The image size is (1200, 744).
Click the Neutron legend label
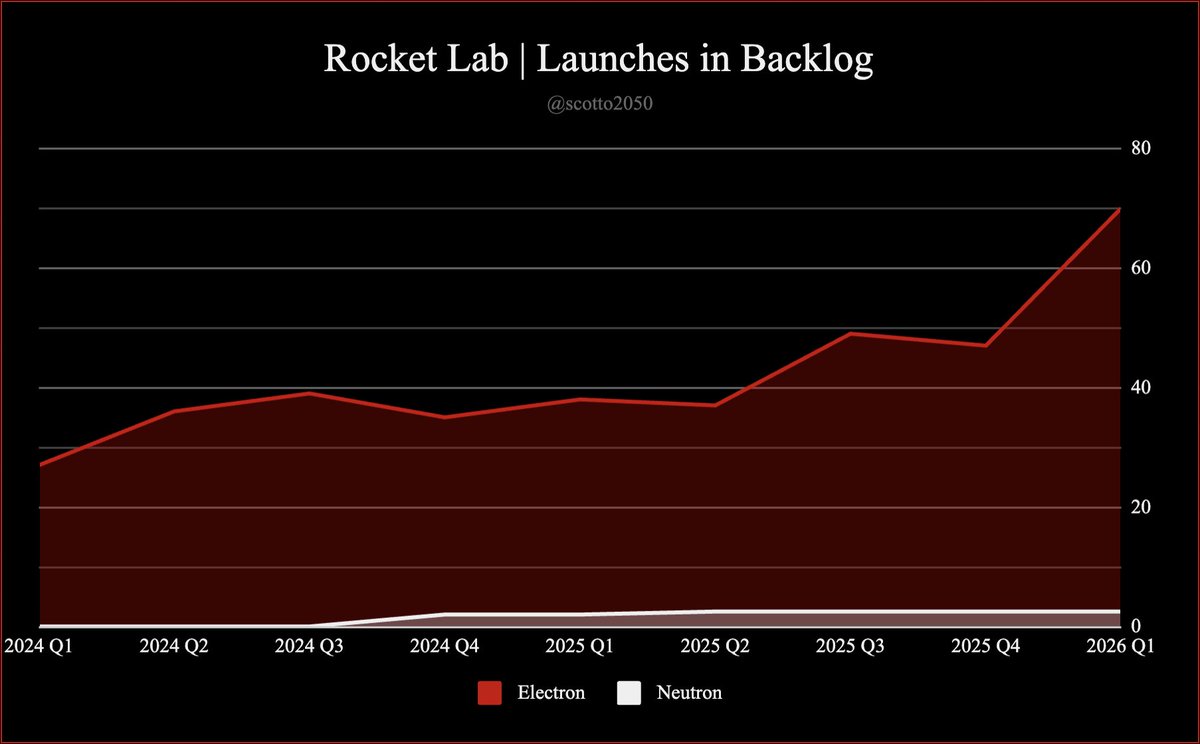pyautogui.click(x=689, y=692)
